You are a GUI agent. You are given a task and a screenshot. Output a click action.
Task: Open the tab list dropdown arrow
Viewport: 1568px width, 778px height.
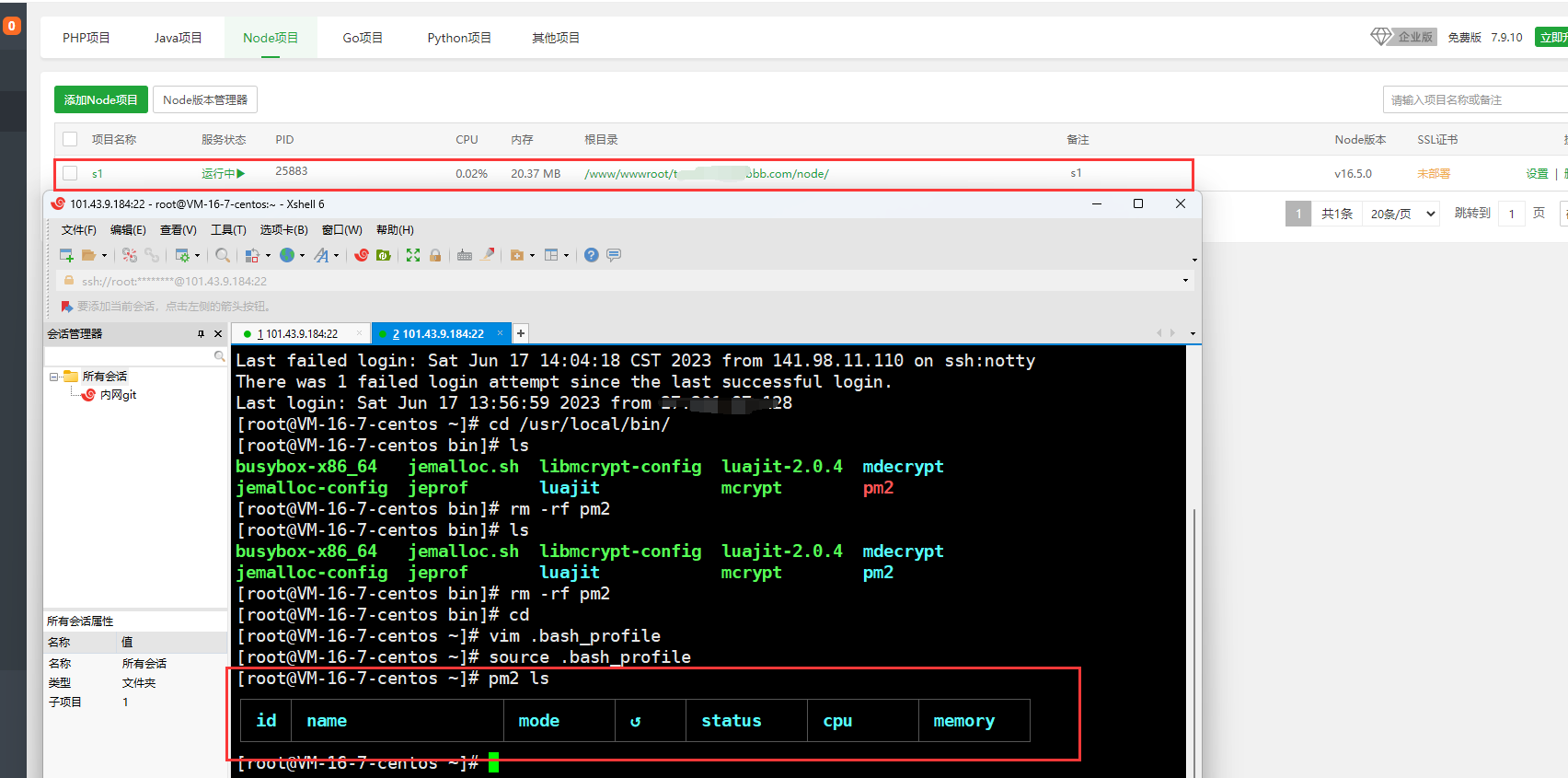pos(1193,333)
